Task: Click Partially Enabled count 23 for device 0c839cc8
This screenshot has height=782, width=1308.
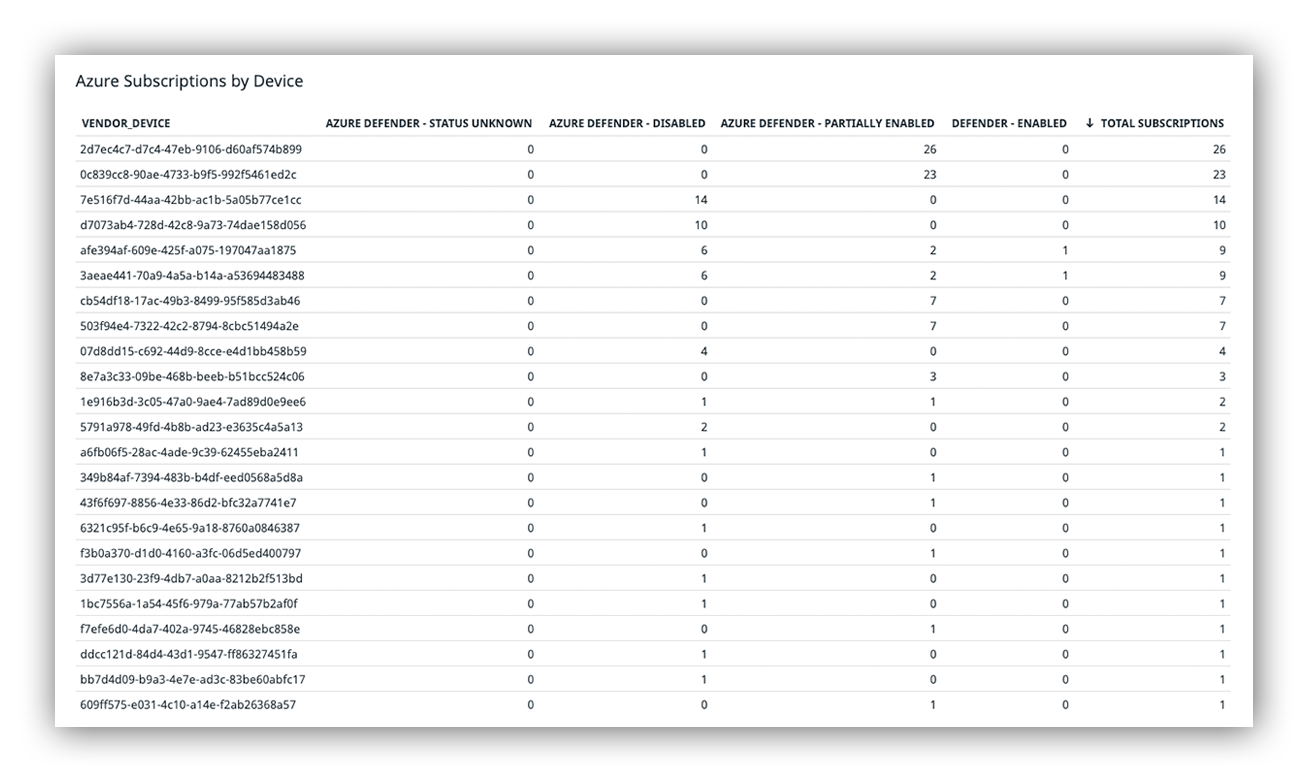Action: 930,175
